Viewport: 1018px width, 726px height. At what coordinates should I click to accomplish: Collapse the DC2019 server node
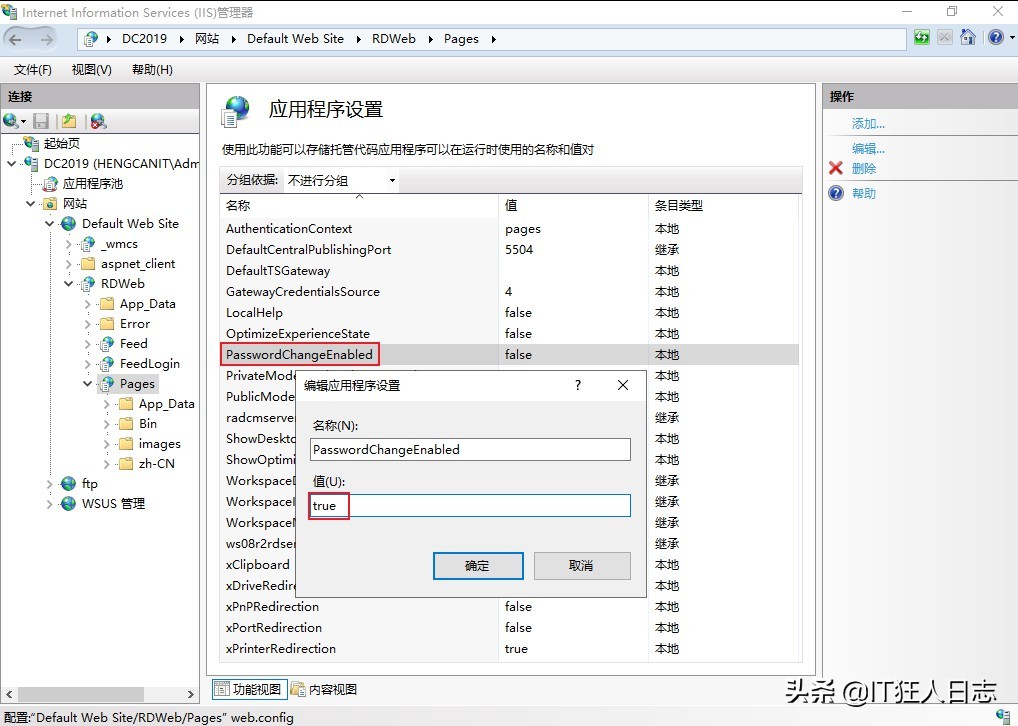tap(12, 164)
